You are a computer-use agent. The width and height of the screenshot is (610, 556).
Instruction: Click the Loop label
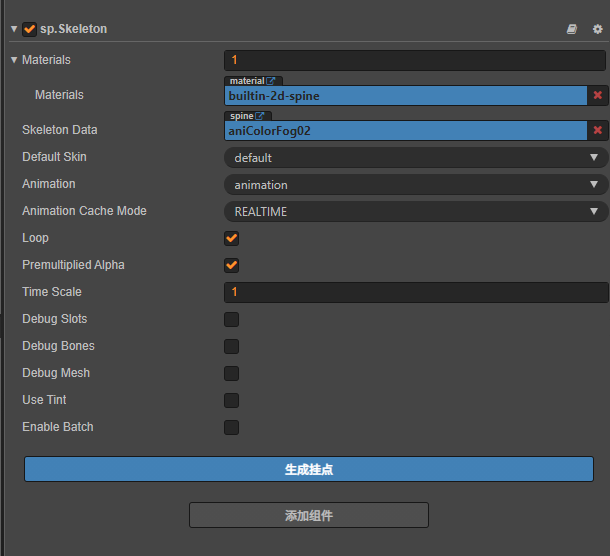[x=35, y=238]
